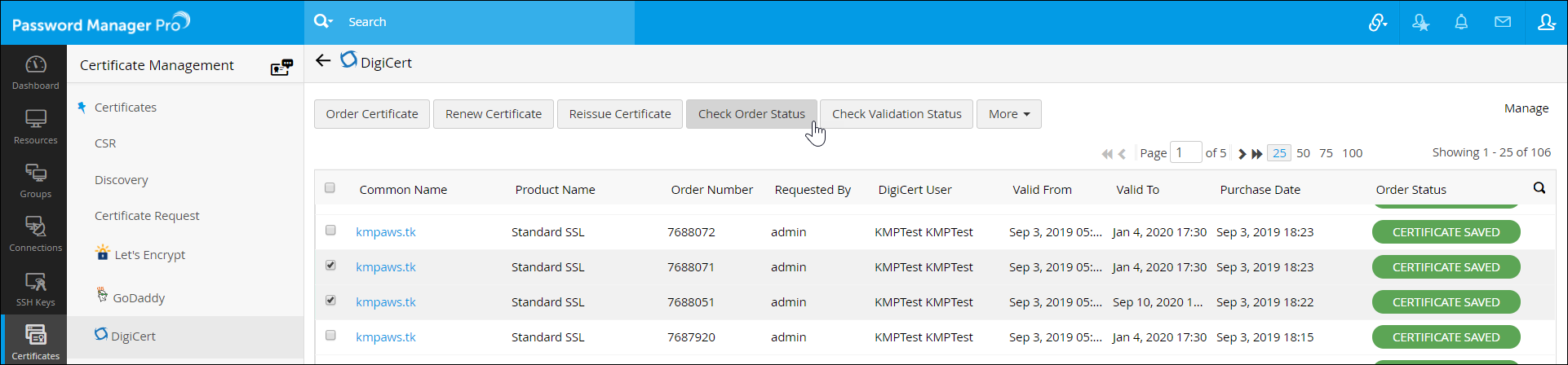
Task: Expand the More dropdown button
Action: pyautogui.click(x=1008, y=114)
